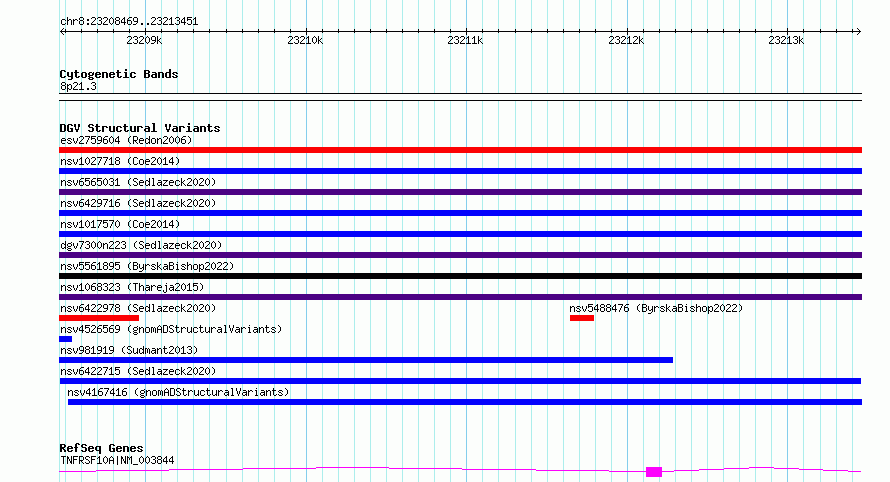Click the Cytogenetic Bands track title
The image size is (890, 482).
coord(119,74)
